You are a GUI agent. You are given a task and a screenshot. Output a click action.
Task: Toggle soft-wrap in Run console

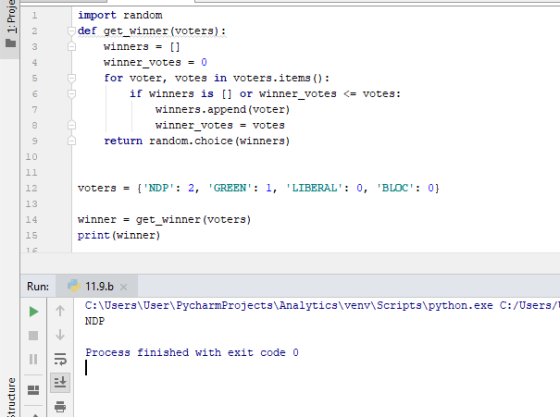(60, 358)
